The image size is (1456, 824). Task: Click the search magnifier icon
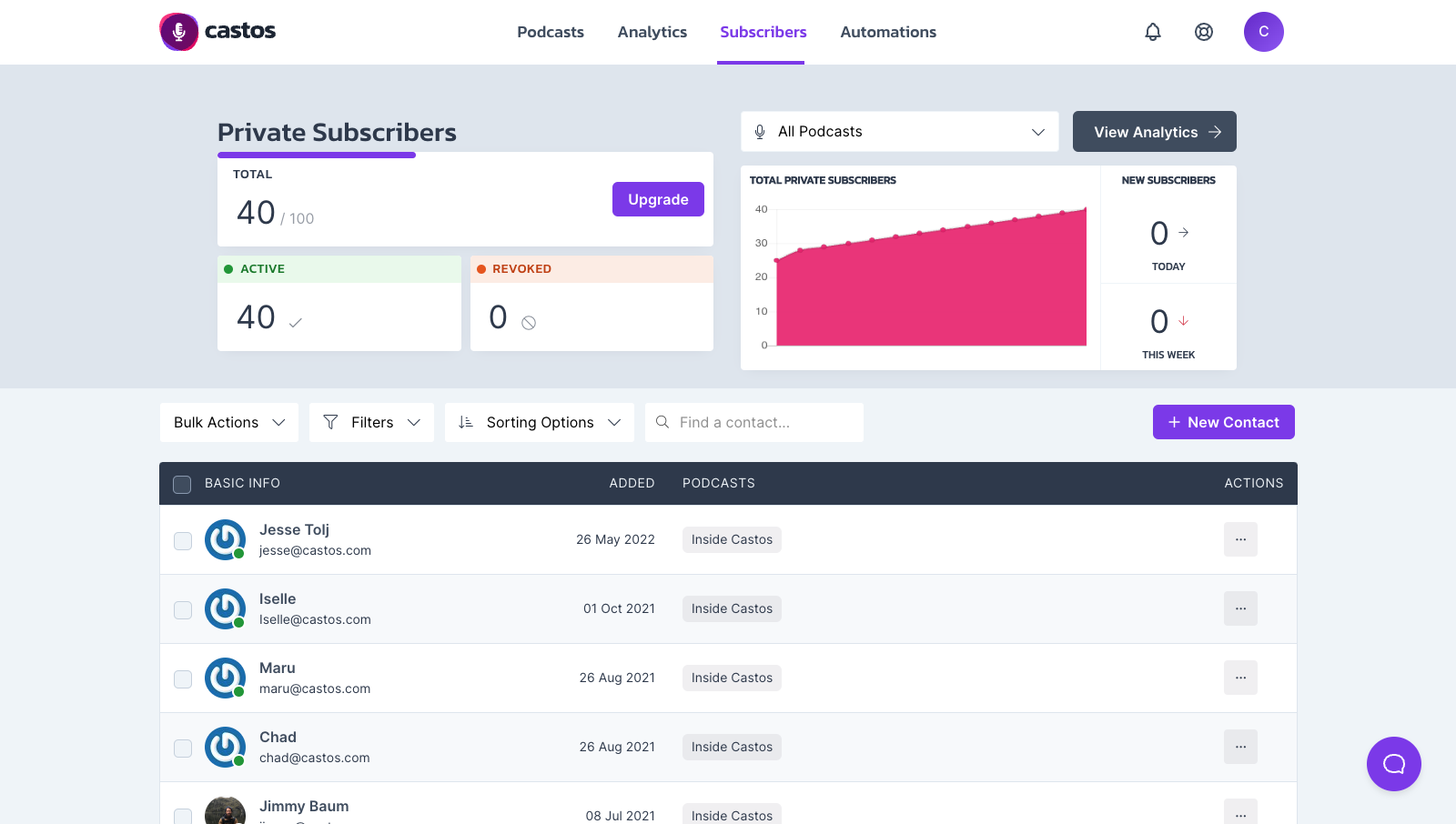pyautogui.click(x=662, y=422)
